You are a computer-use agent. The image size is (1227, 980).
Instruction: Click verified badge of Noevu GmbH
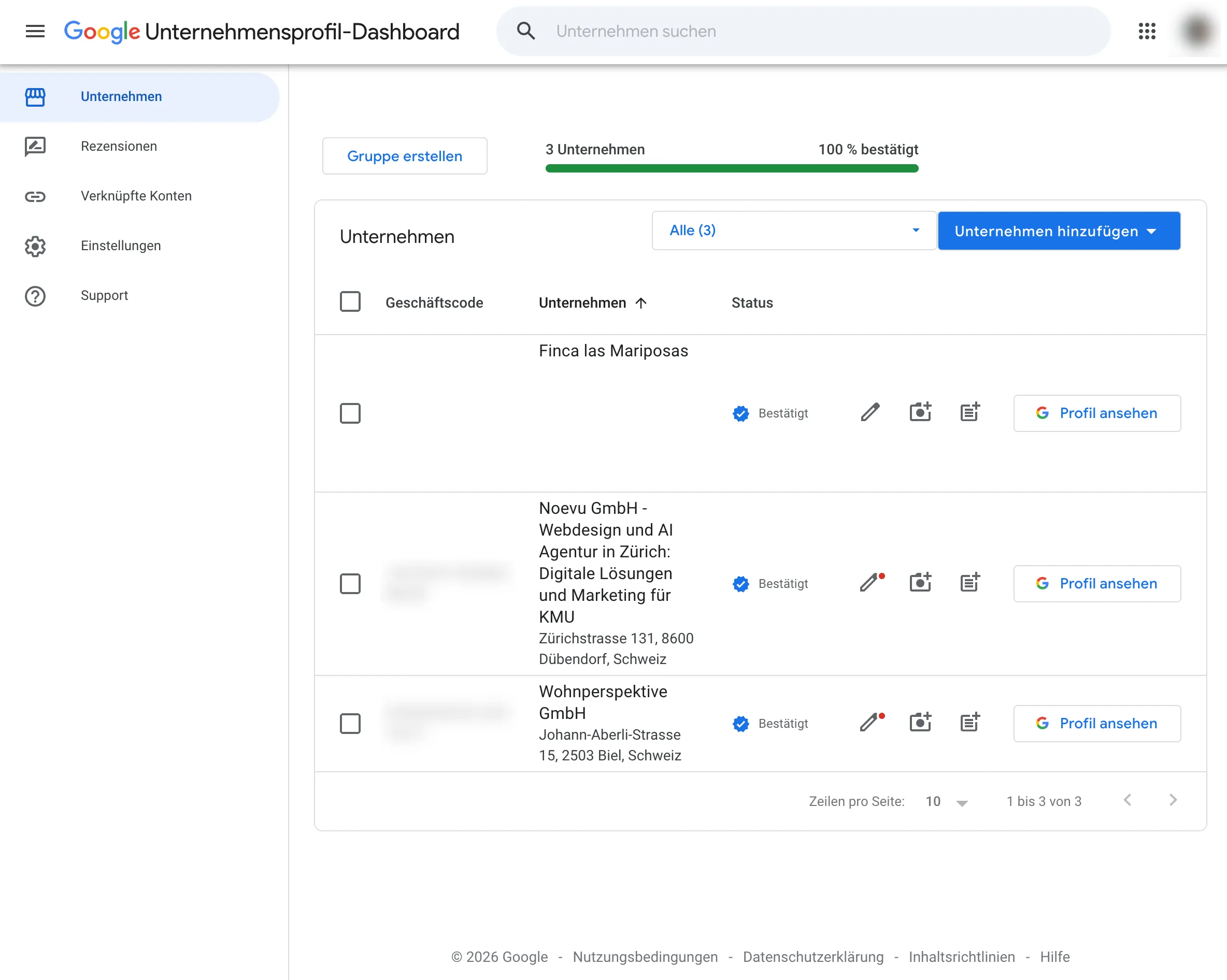click(741, 584)
